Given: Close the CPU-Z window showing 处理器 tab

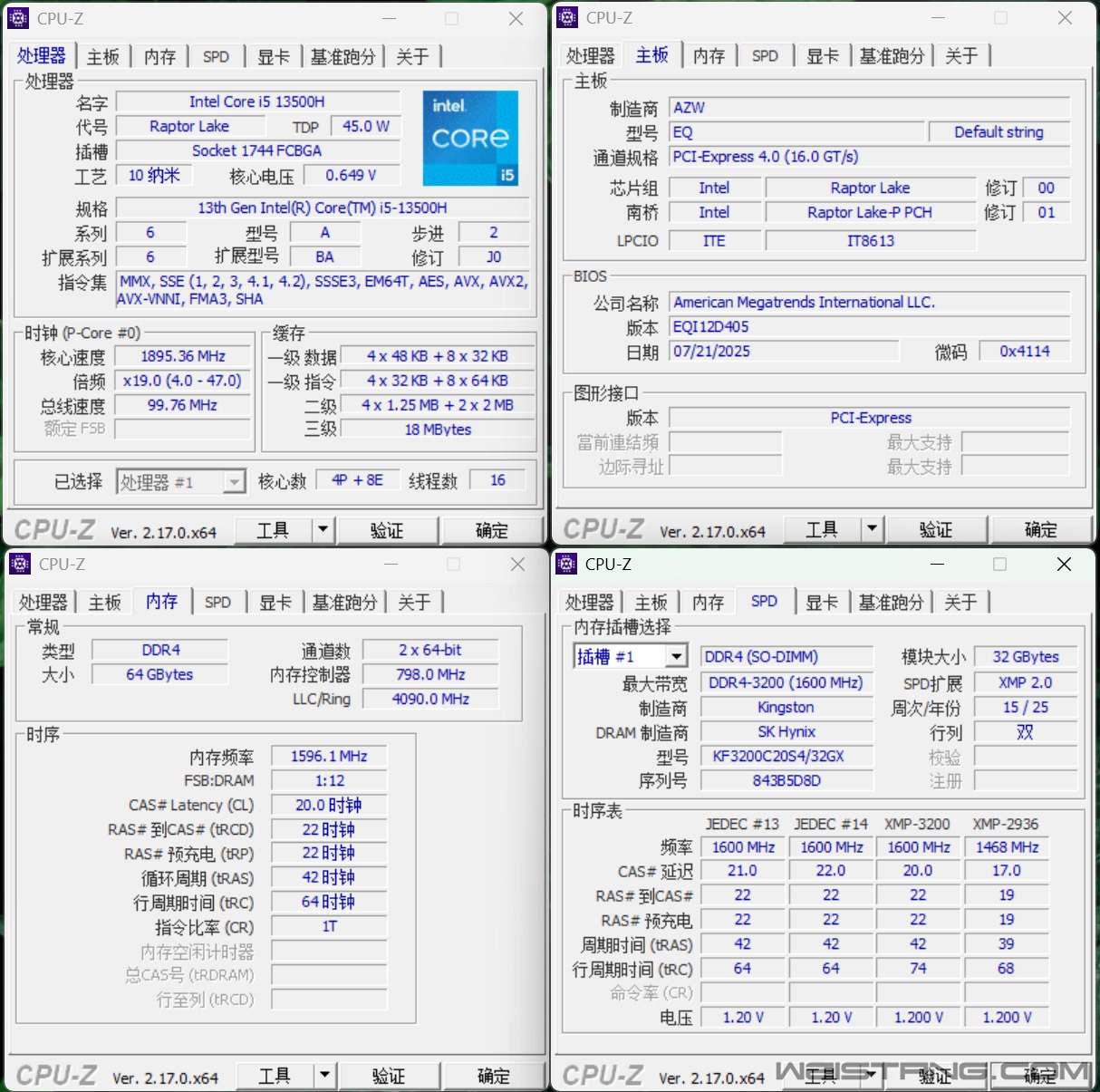Looking at the screenshot, I should 516,18.
